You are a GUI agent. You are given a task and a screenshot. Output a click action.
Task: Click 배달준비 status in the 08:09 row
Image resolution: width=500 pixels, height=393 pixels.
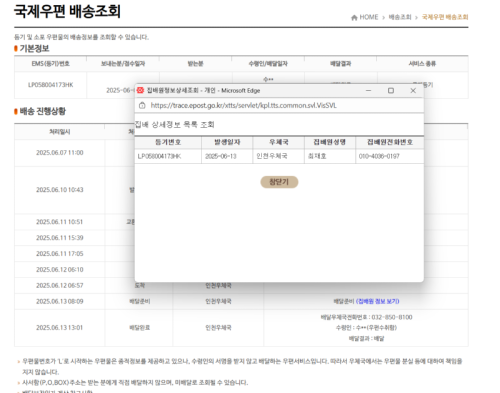[140, 302]
